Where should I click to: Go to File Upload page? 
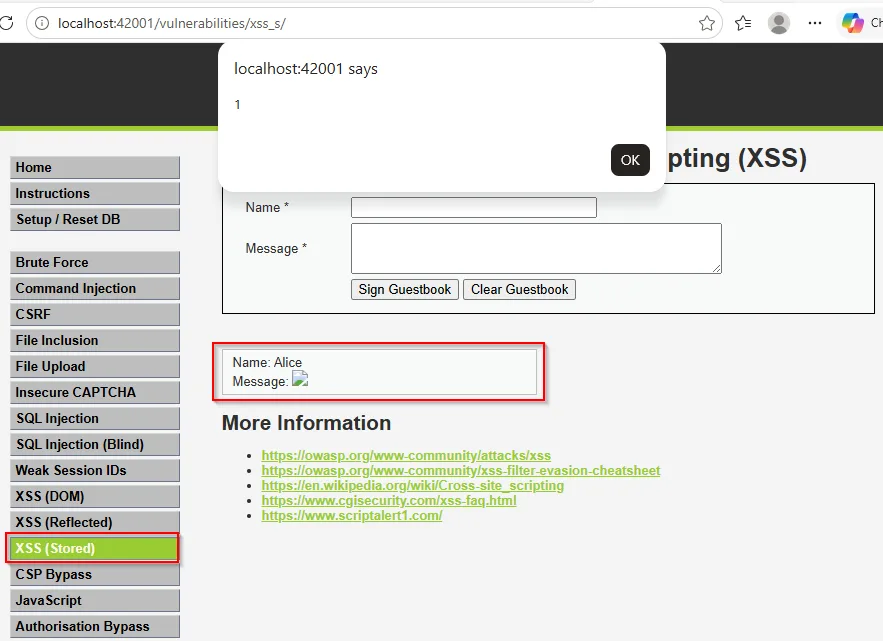pos(95,366)
